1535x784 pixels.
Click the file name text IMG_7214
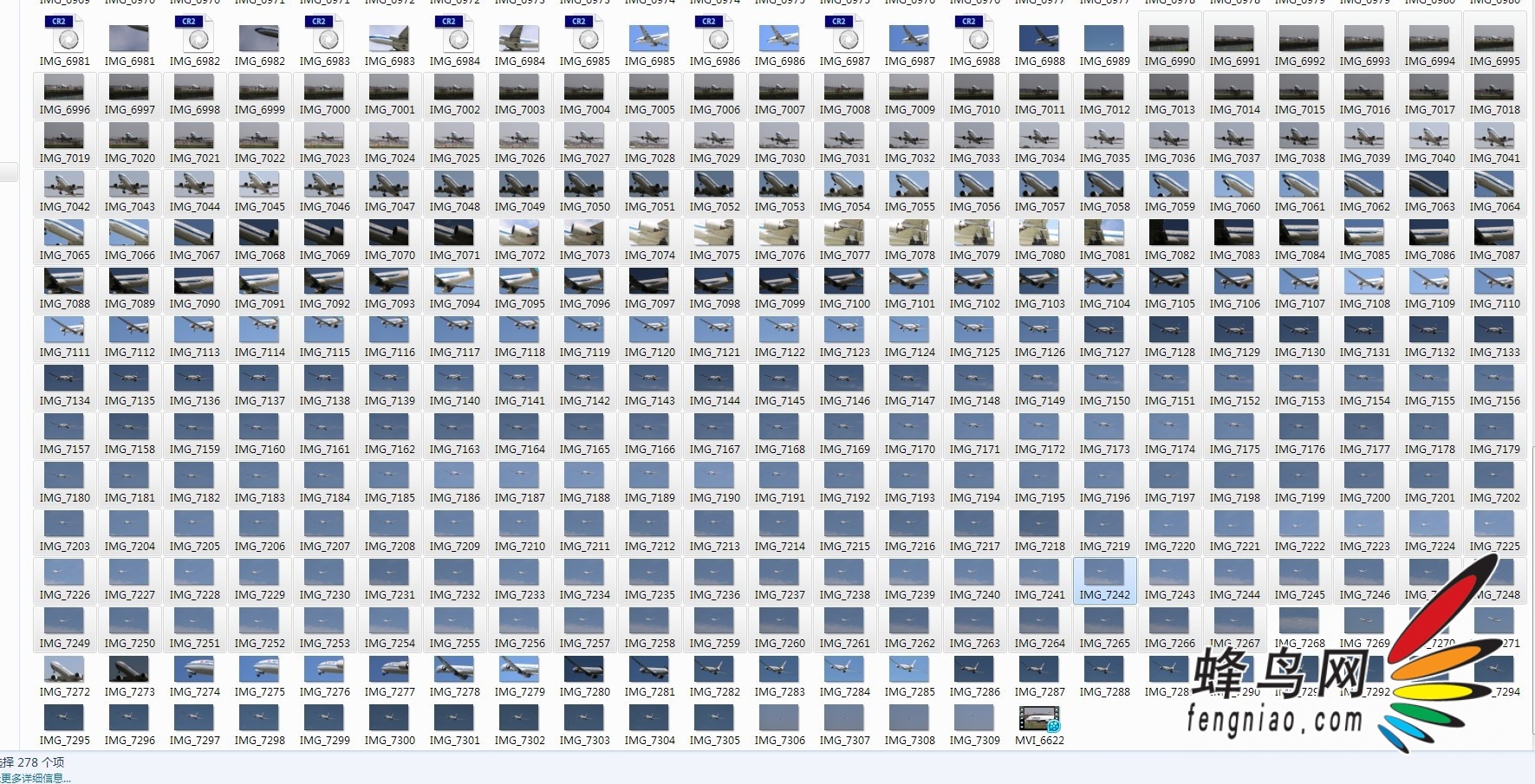(779, 547)
